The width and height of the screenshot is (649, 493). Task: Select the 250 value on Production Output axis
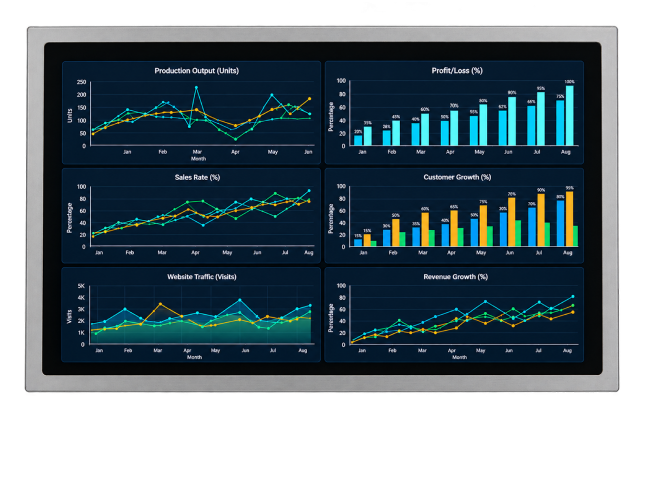click(x=82, y=82)
